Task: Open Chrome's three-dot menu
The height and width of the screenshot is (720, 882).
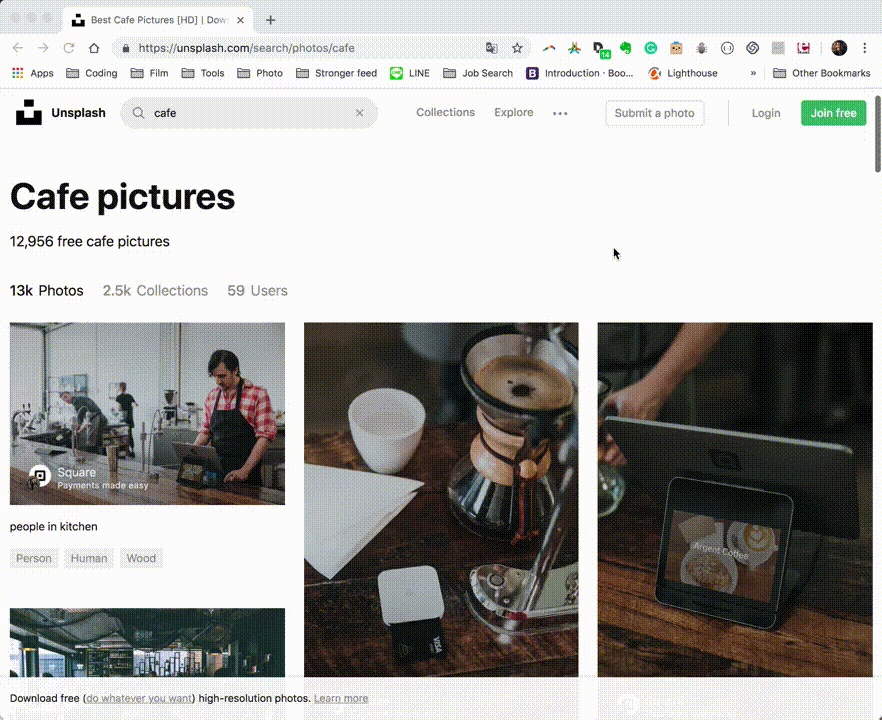Action: pos(865,48)
